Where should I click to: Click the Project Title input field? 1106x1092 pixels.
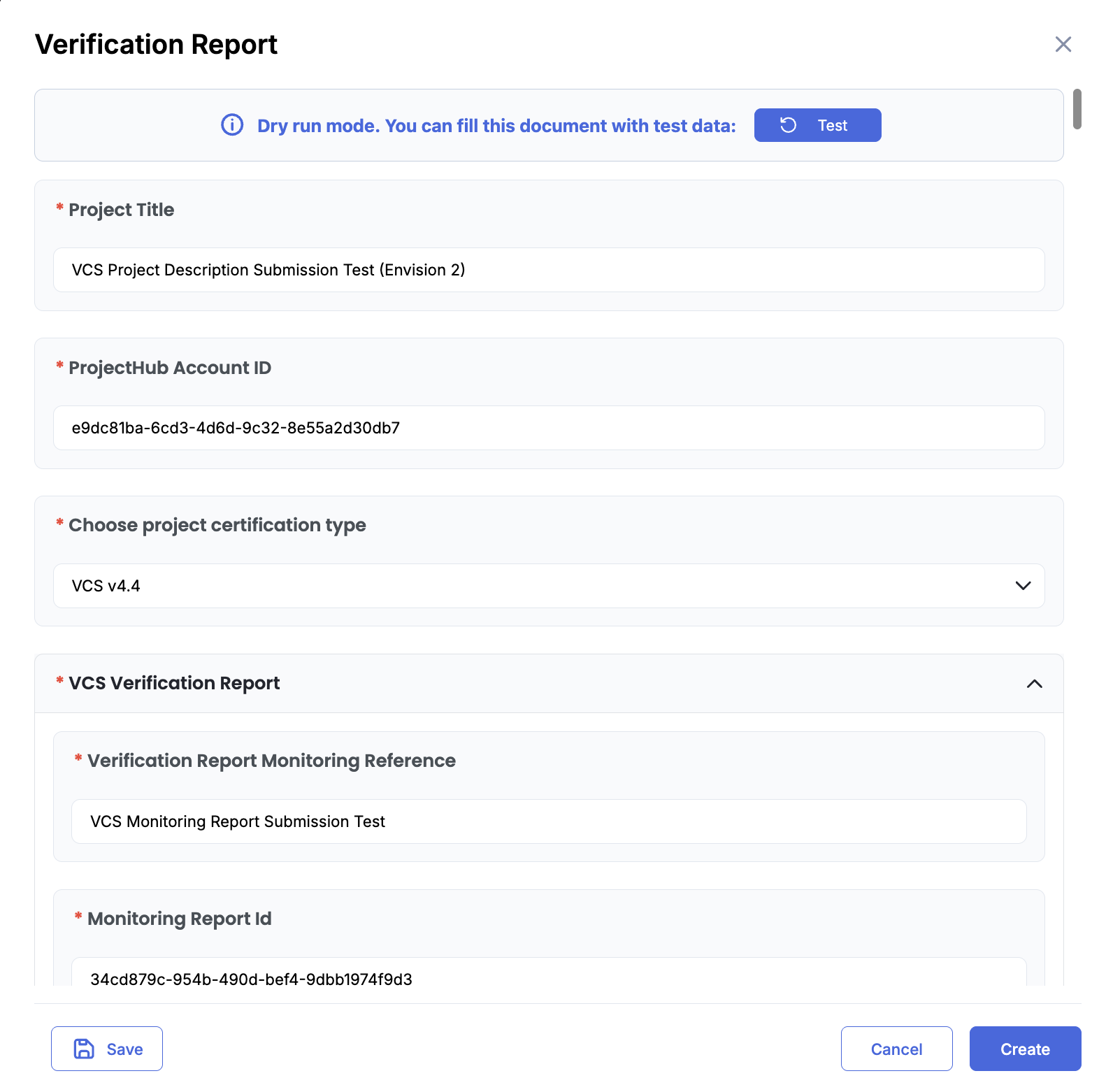coord(548,270)
